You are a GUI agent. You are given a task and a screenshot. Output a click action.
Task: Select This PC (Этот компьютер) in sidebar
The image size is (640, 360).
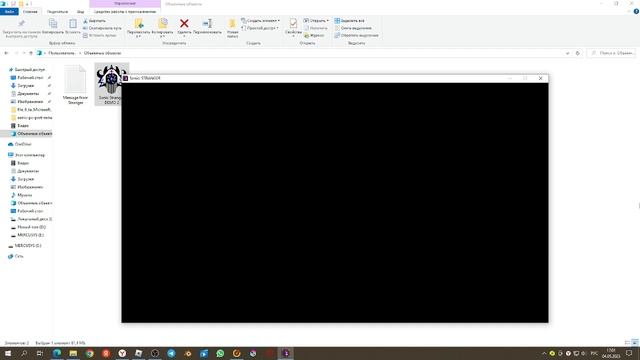[x=27, y=155]
